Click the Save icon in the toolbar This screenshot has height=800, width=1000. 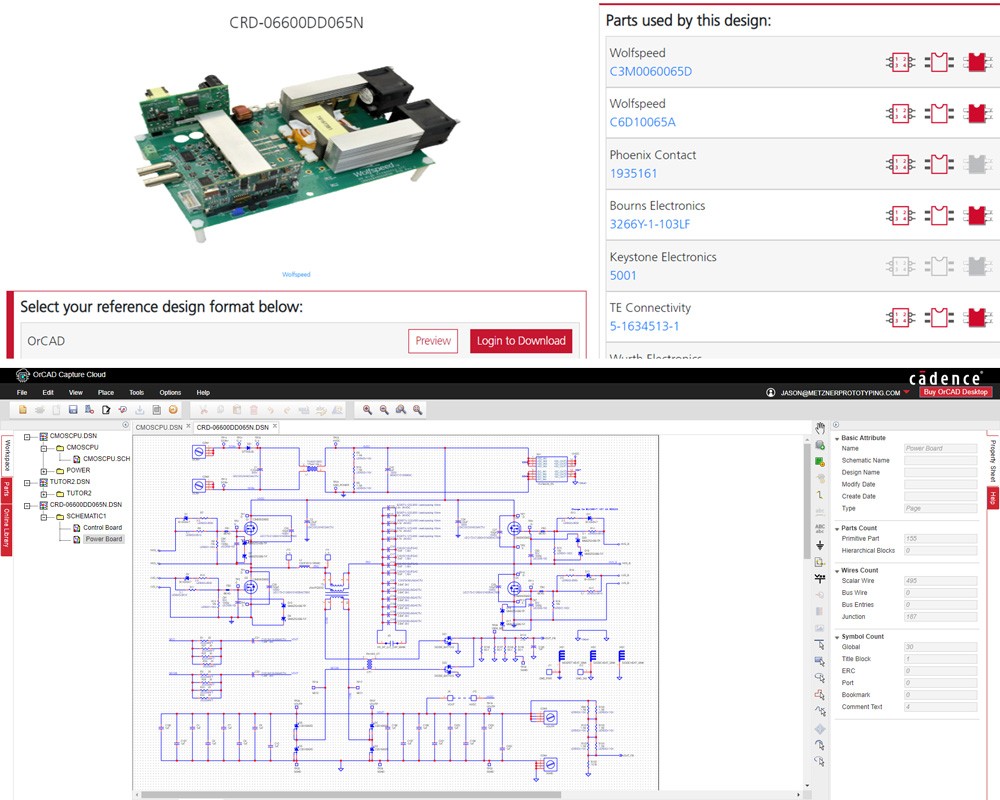click(x=71, y=409)
